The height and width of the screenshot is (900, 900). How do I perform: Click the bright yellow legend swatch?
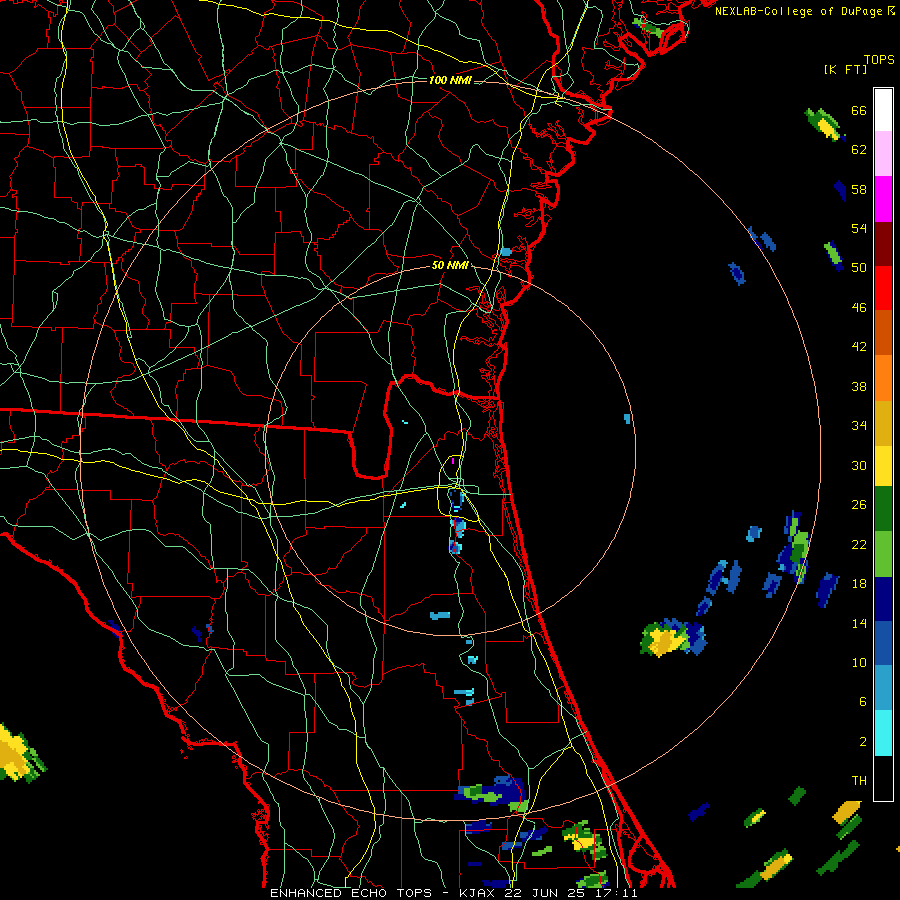883,466
